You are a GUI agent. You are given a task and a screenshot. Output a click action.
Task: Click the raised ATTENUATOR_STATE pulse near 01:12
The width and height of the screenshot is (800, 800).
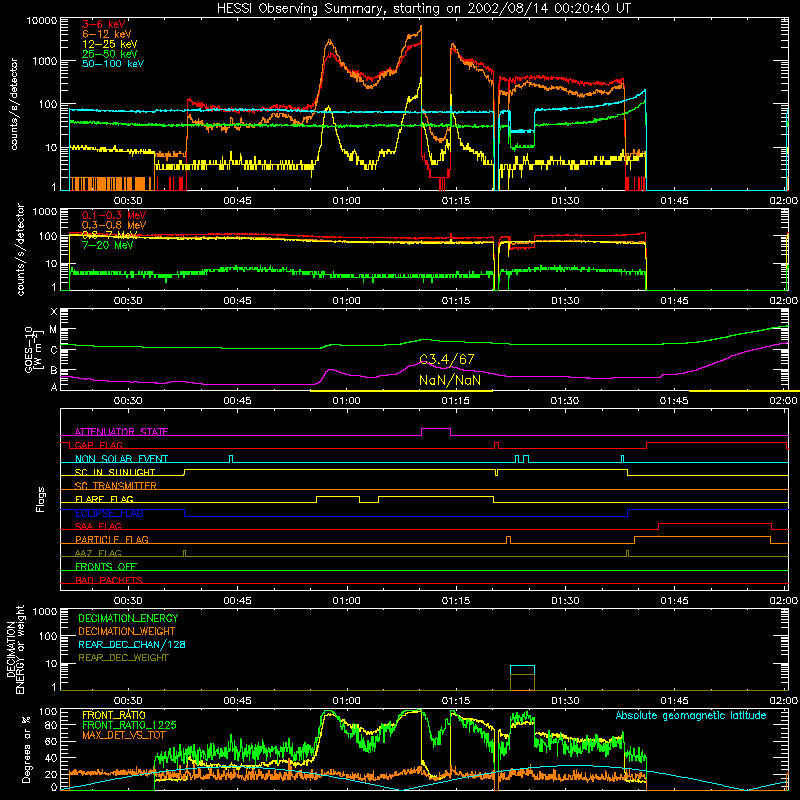tap(436, 430)
